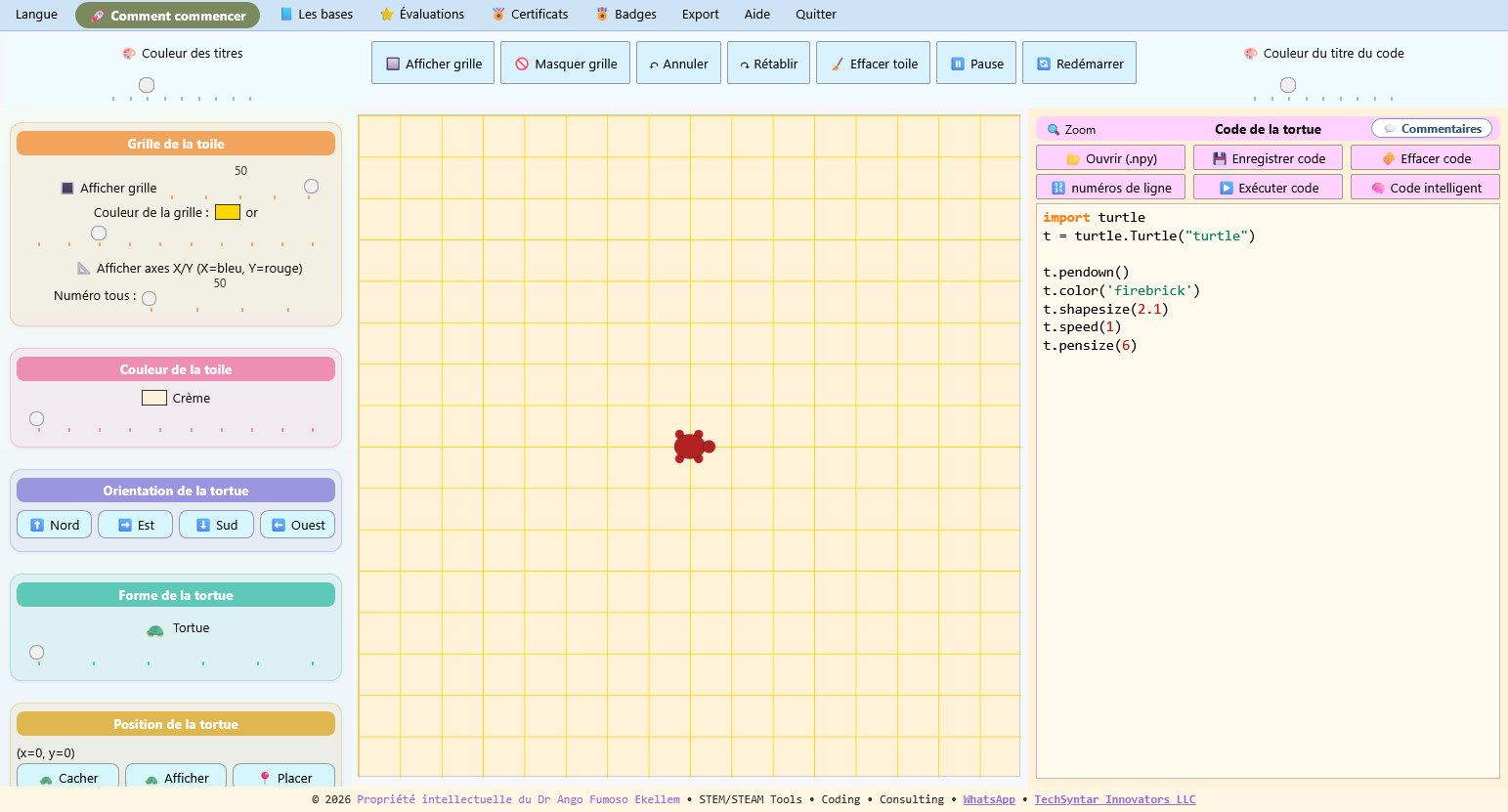Toggle numéros de ligne
This screenshot has height=812, width=1508.
point(1110,188)
